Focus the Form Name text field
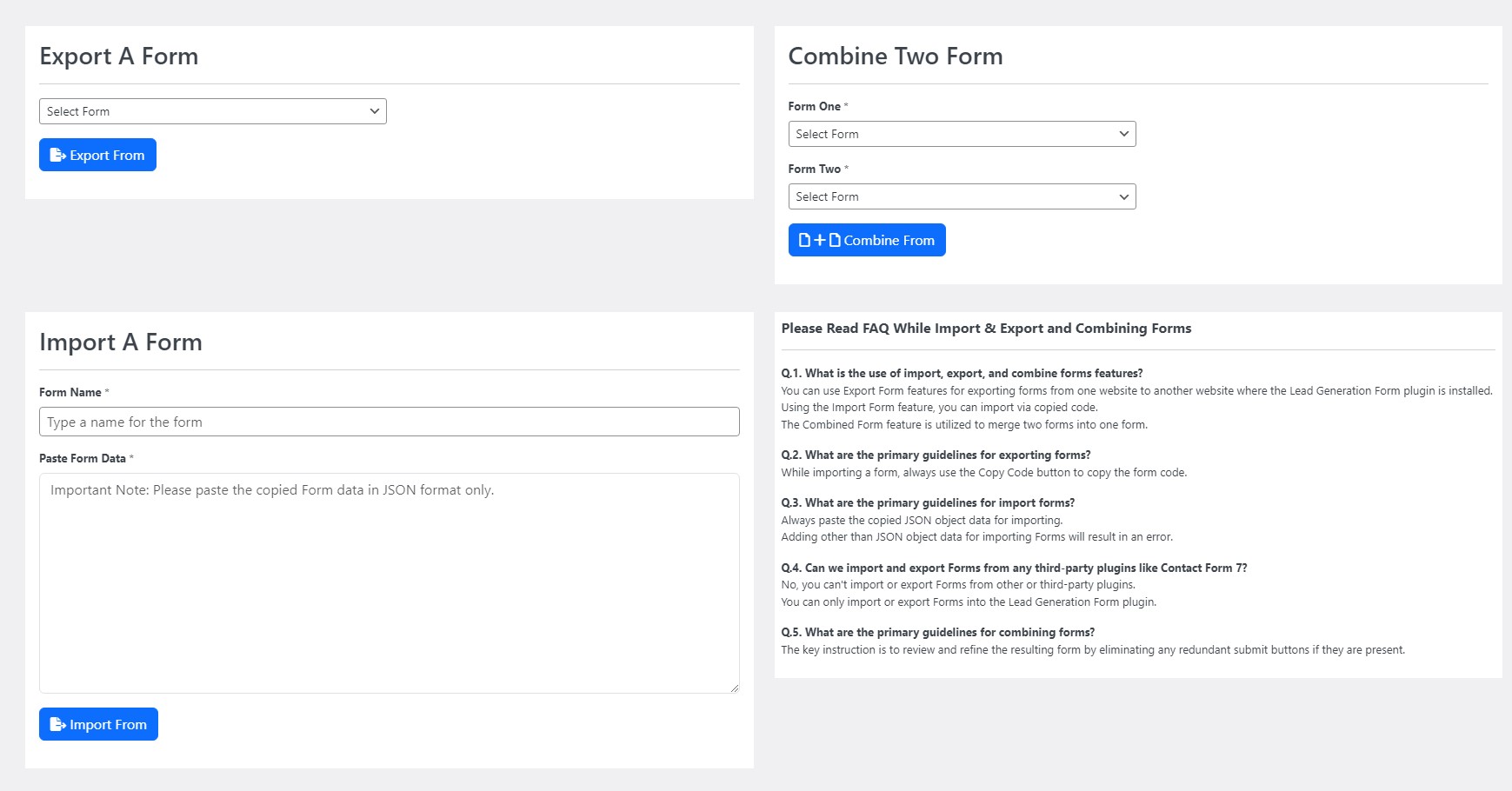The width and height of the screenshot is (1512, 791). (x=389, y=422)
